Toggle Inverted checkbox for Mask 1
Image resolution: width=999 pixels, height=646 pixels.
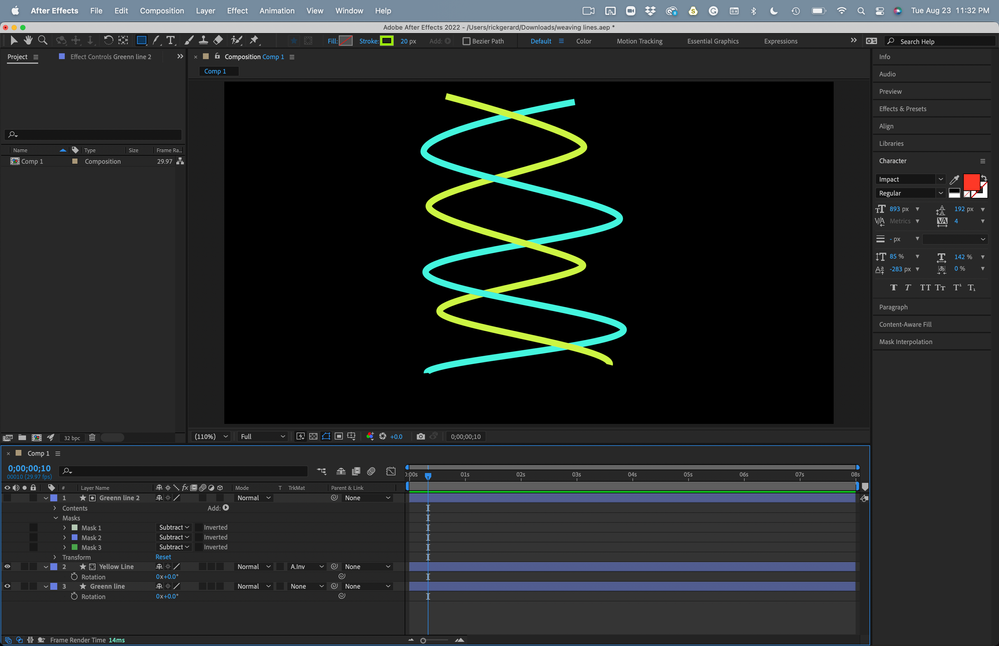(x=199, y=527)
